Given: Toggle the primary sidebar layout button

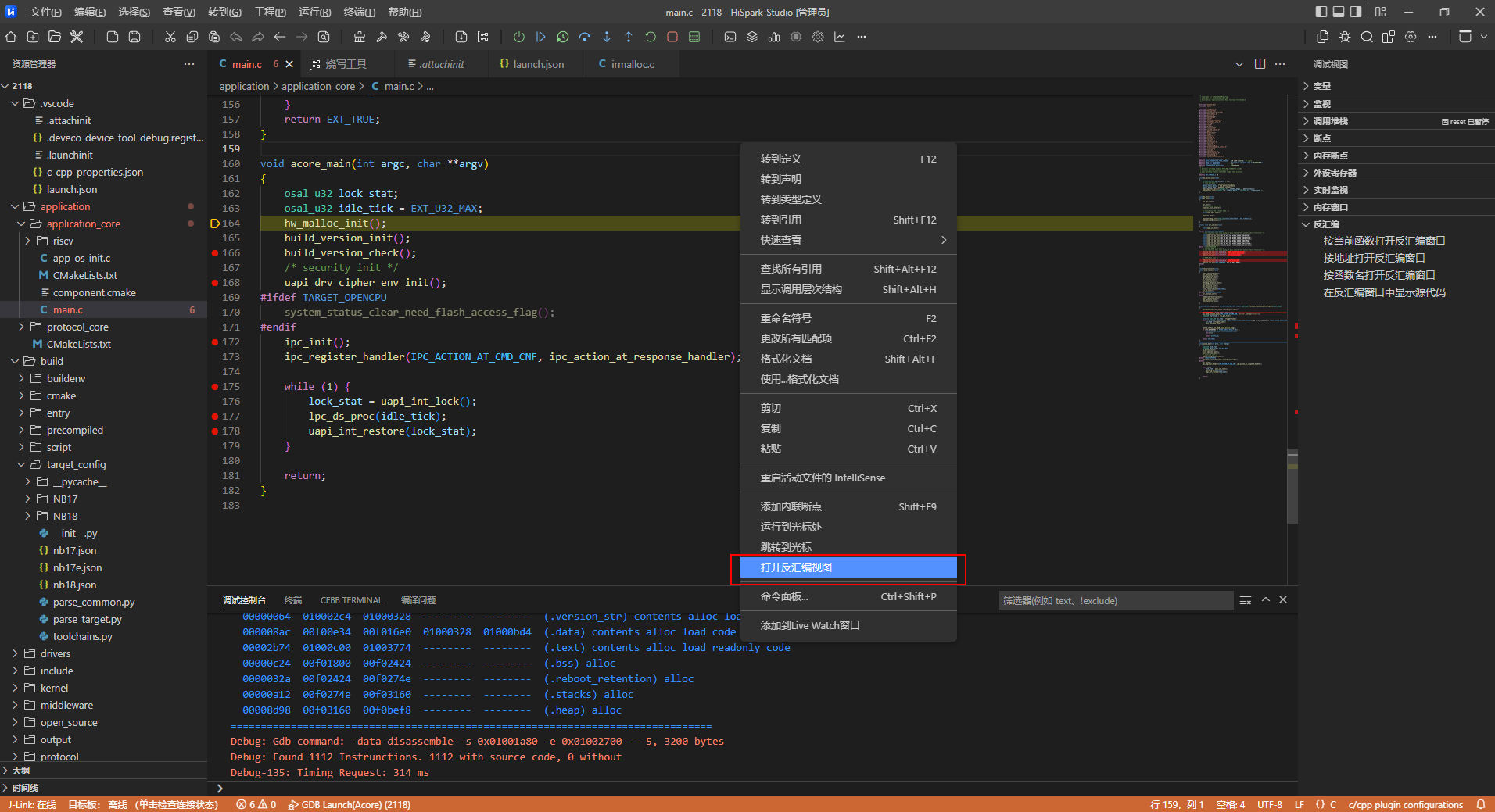Looking at the screenshot, I should coord(1321,12).
